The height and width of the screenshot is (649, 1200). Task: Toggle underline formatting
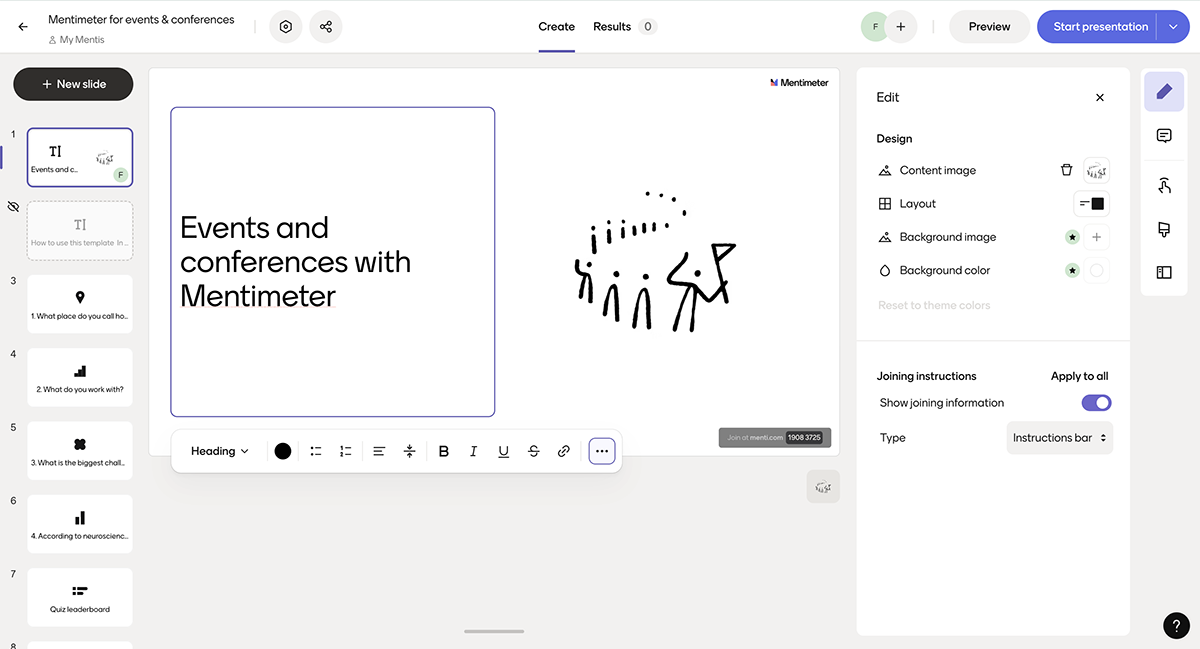504,451
